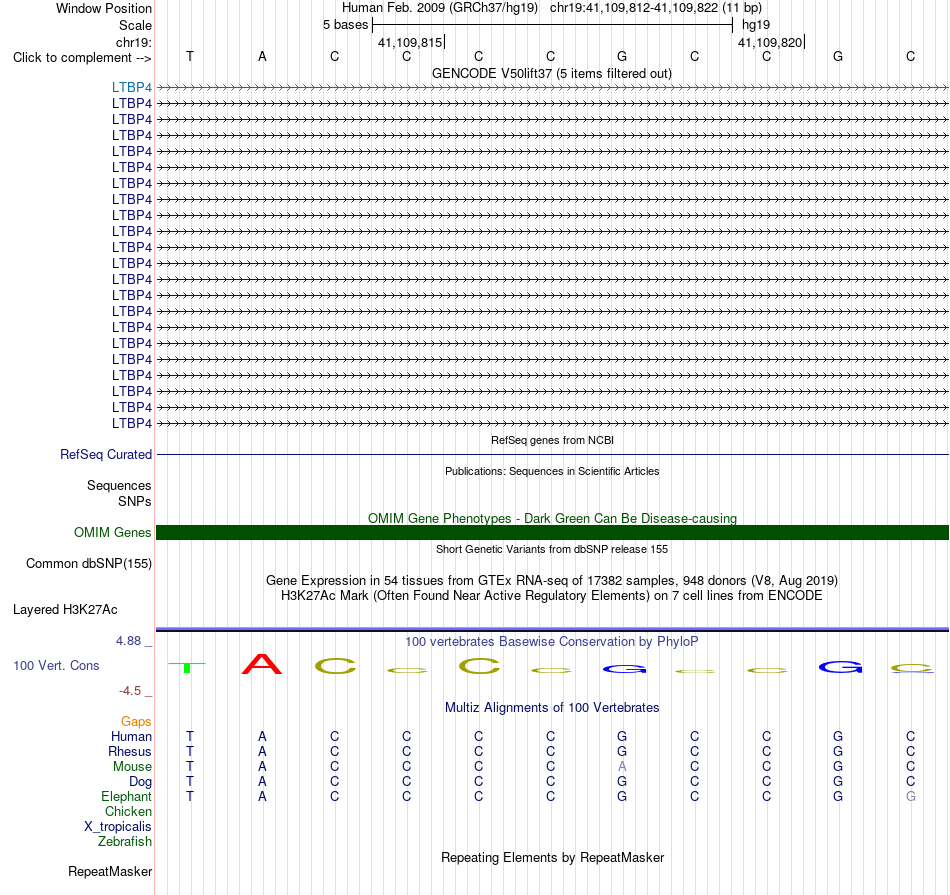Screen dimensions: 950x895
Task: Click the red A conservation logo letter
Action: point(262,664)
